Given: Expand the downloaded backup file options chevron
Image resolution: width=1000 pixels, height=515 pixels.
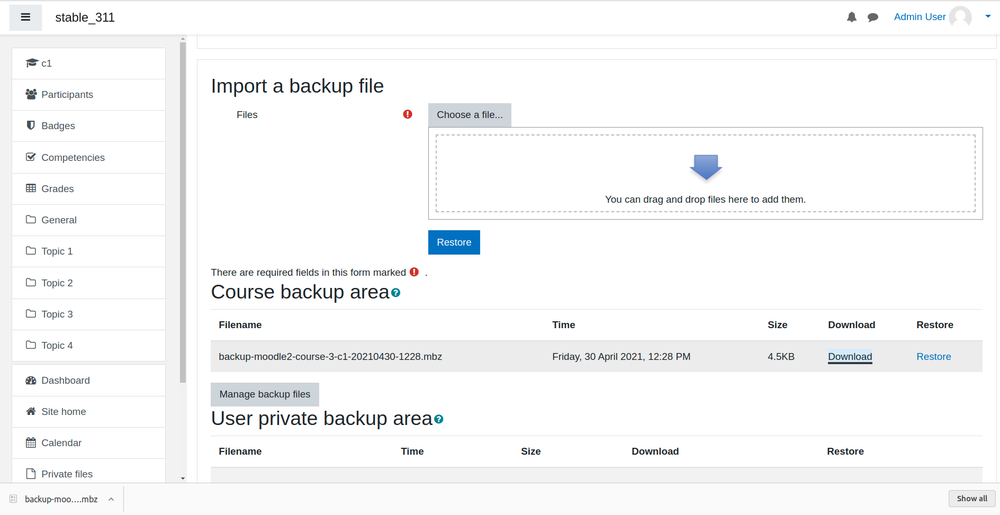Looking at the screenshot, I should coord(111,499).
